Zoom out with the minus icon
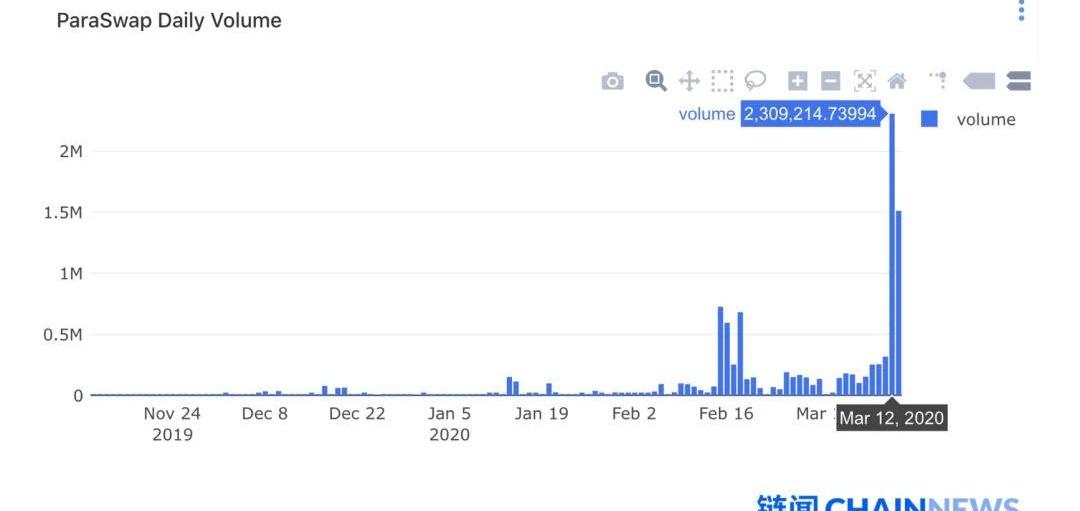The height and width of the screenshot is (511, 1080). 831,81
